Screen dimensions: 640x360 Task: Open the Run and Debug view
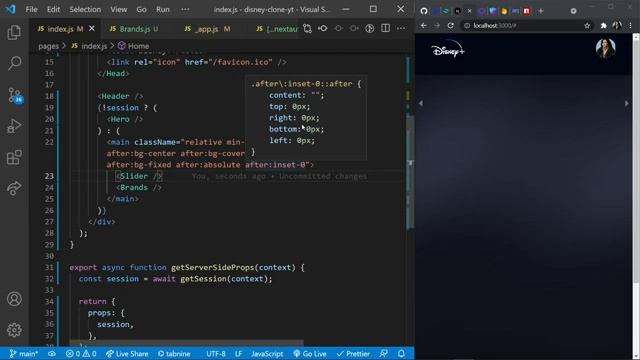tap(14, 126)
